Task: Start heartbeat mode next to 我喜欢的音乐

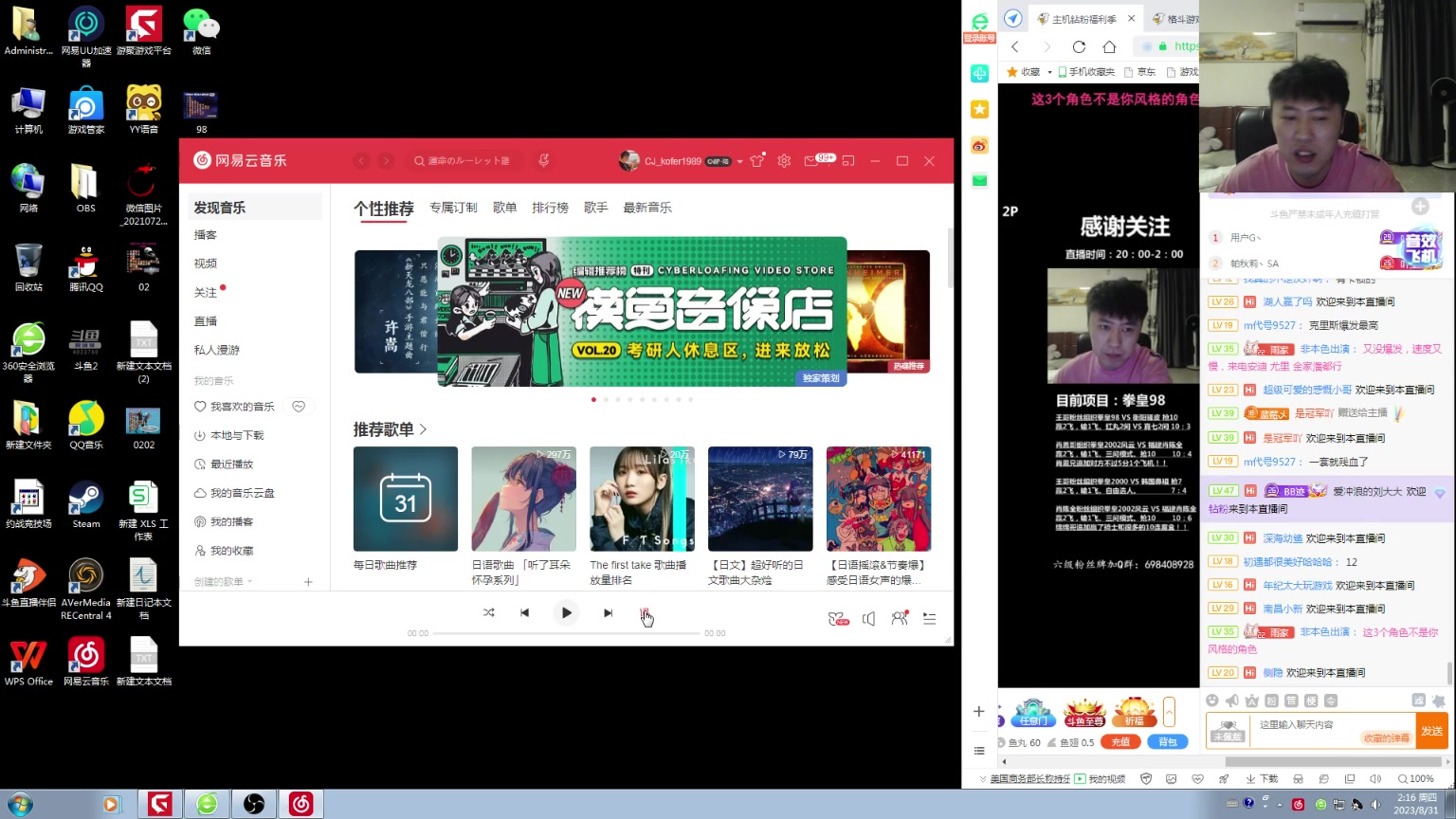Action: coord(299,407)
